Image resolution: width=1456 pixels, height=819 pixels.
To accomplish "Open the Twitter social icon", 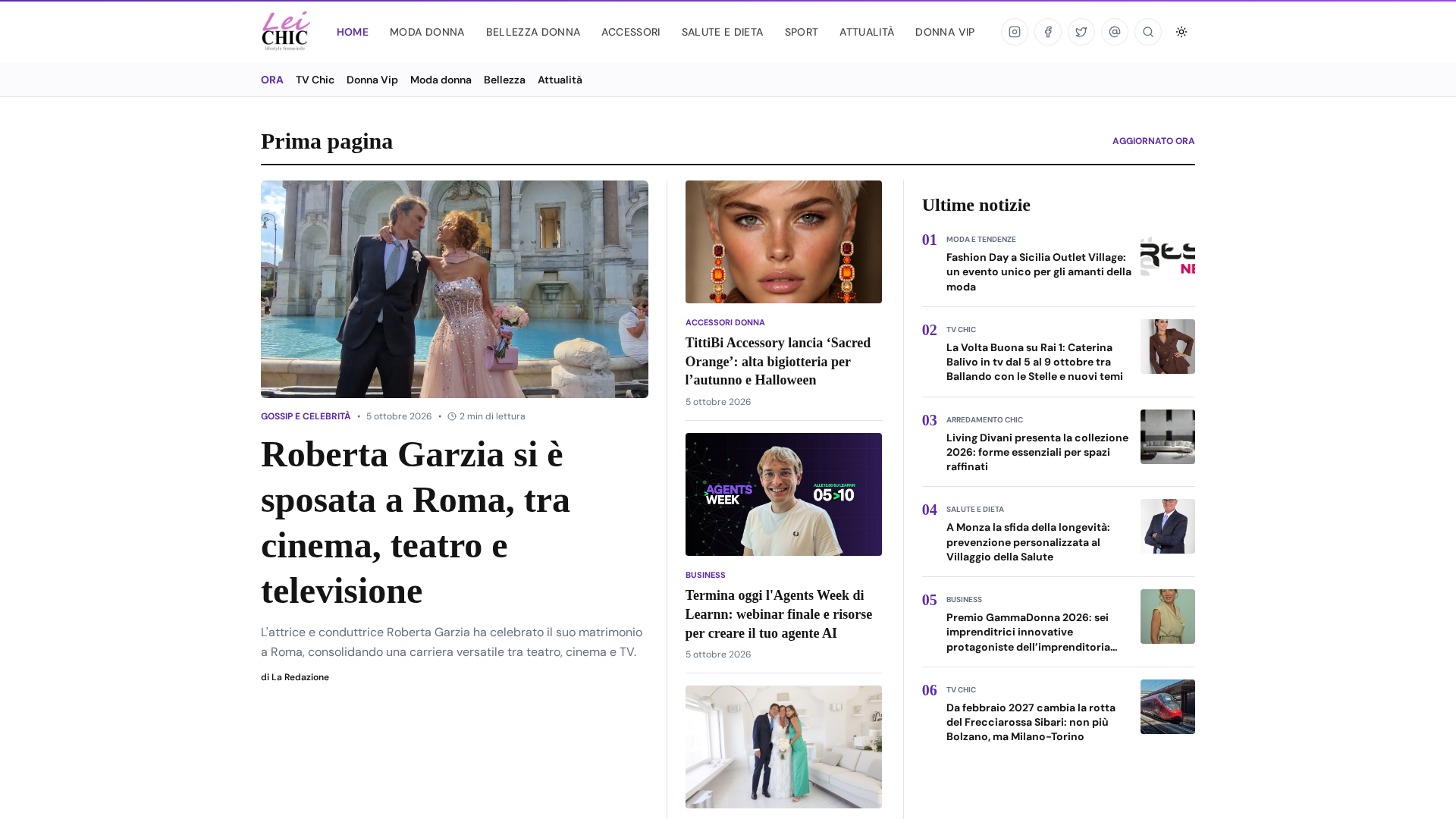I will pyautogui.click(x=1081, y=32).
